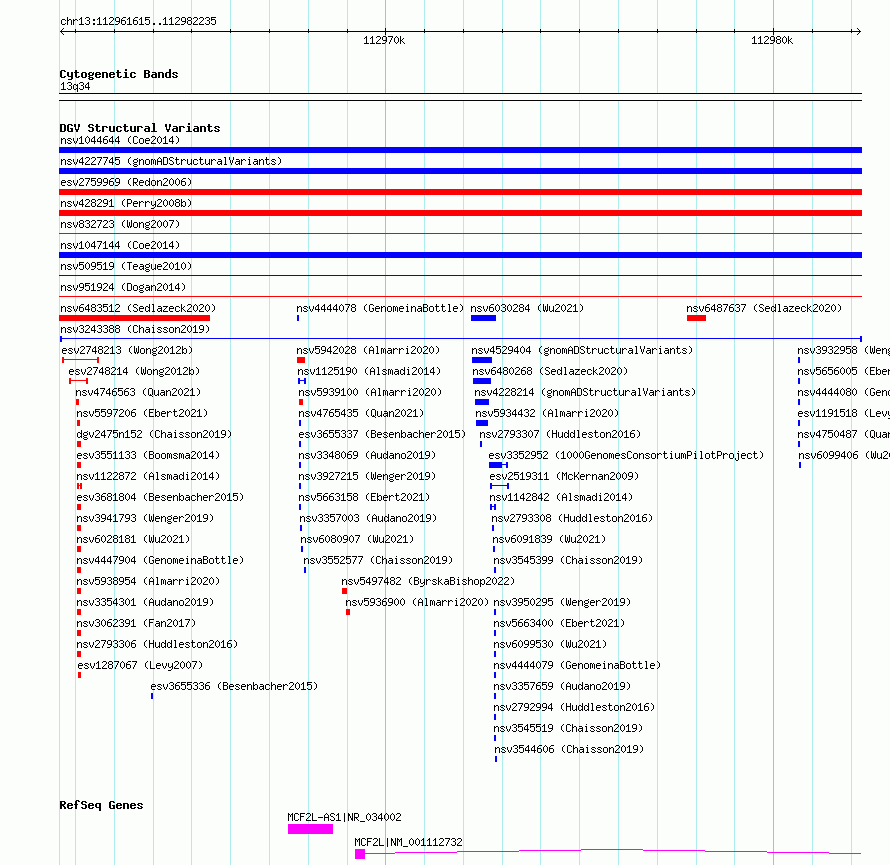Select nsv3354301 (Audano2019) label
Image resolution: width=890 pixels, height=865 pixels.
pyautogui.click(x=145, y=602)
